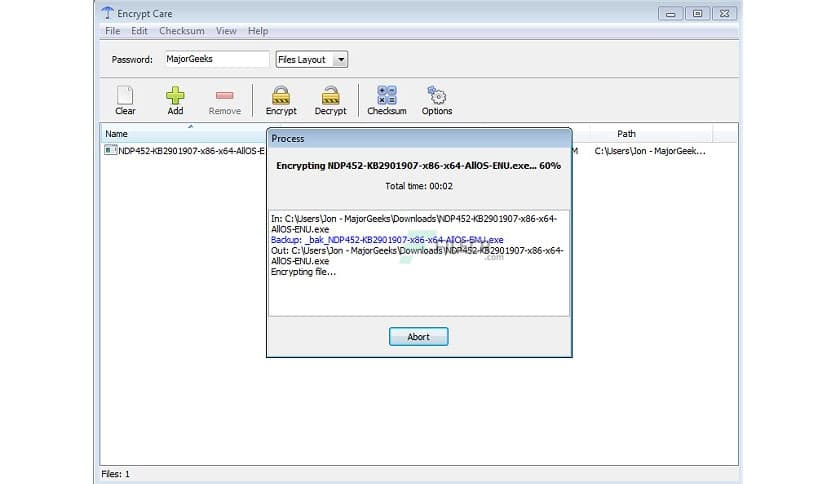Abort the encryption process

pyautogui.click(x=419, y=337)
